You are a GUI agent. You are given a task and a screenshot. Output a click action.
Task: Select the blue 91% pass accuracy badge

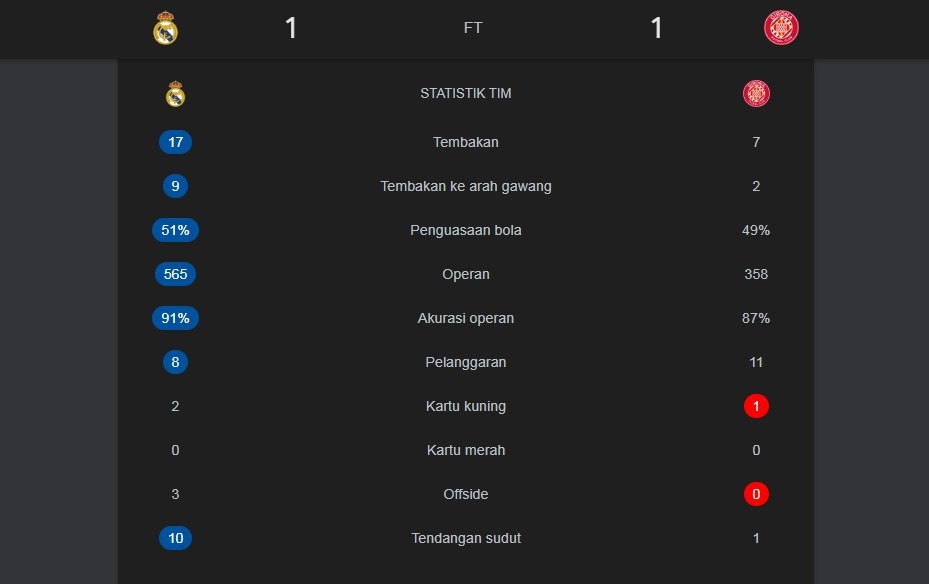[x=175, y=318]
